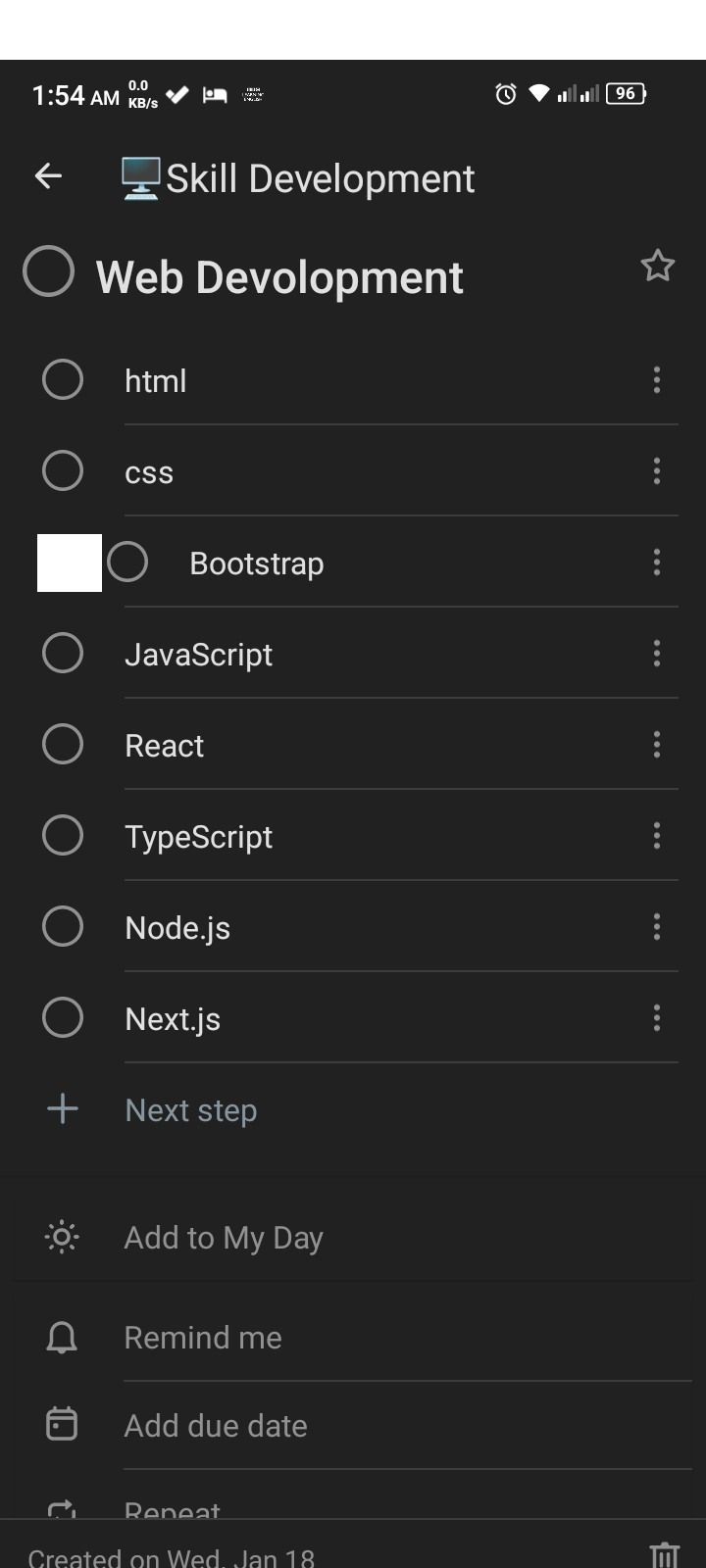Viewport: 706px width, 1568px height.
Task: Tap the back arrow
Action: pyautogui.click(x=48, y=176)
